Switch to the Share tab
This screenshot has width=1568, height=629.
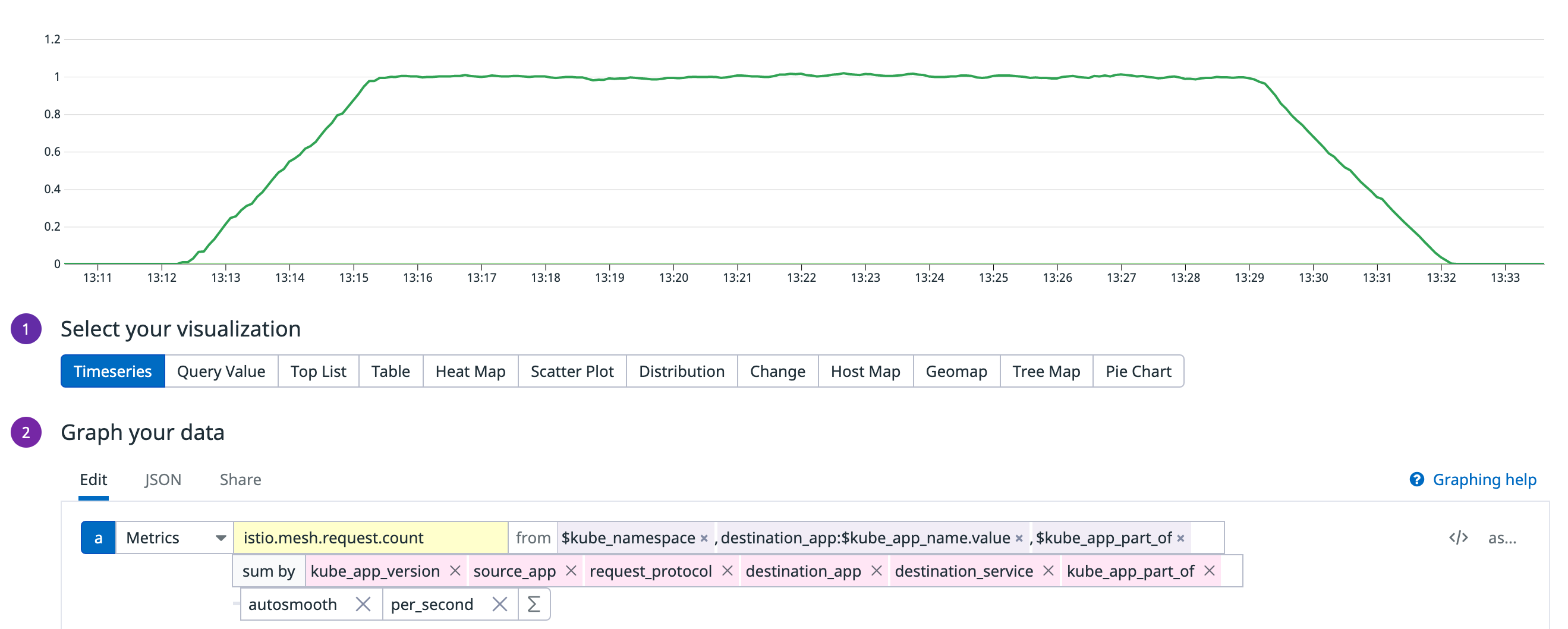tap(240, 480)
